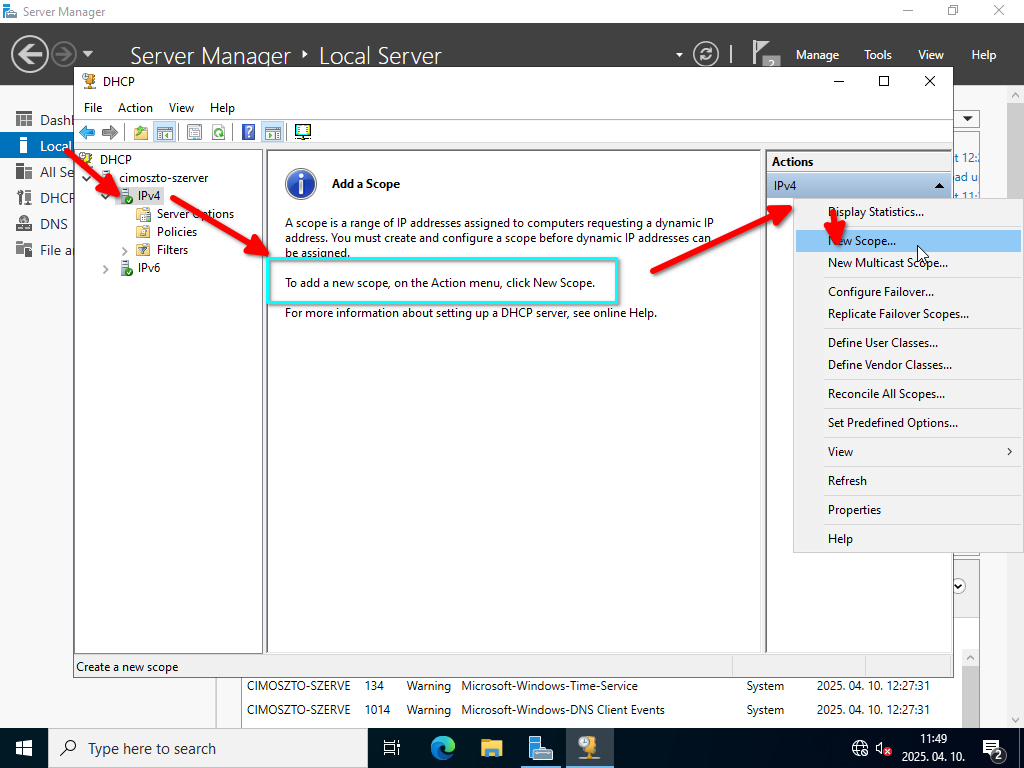Select Policies in the IPv4 tree
Viewport: 1024px width, 768px height.
point(177,232)
